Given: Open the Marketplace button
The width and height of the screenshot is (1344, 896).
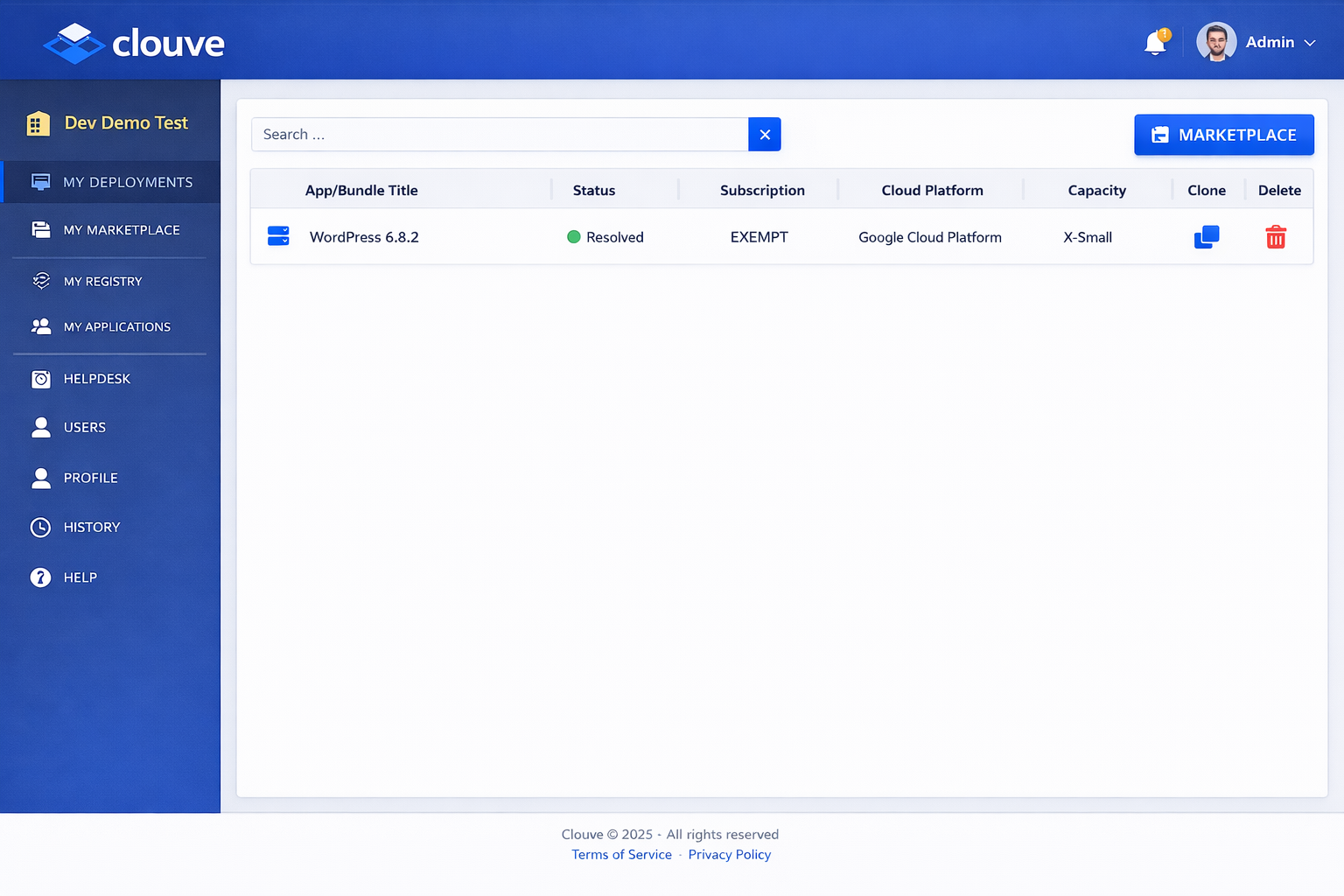Looking at the screenshot, I should point(1223,135).
